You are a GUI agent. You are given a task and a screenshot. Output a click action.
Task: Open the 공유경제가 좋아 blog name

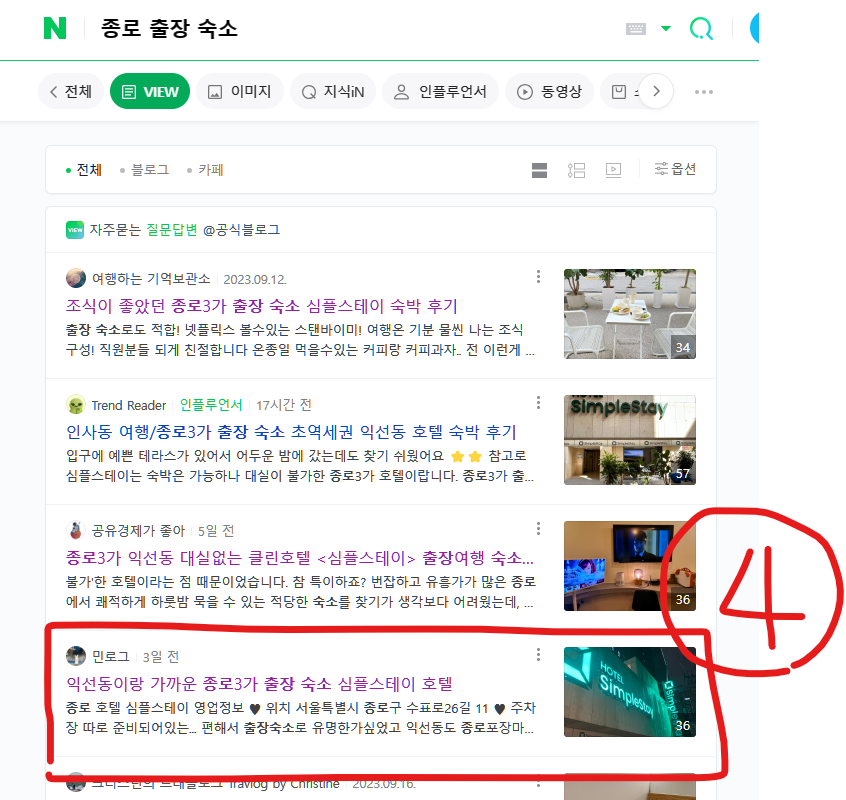[138, 531]
